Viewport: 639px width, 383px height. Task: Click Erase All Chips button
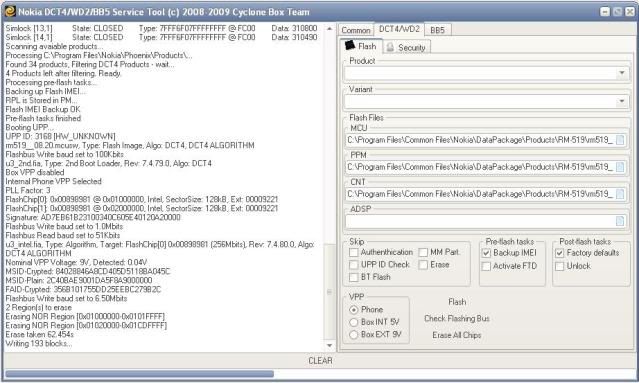[457, 335]
